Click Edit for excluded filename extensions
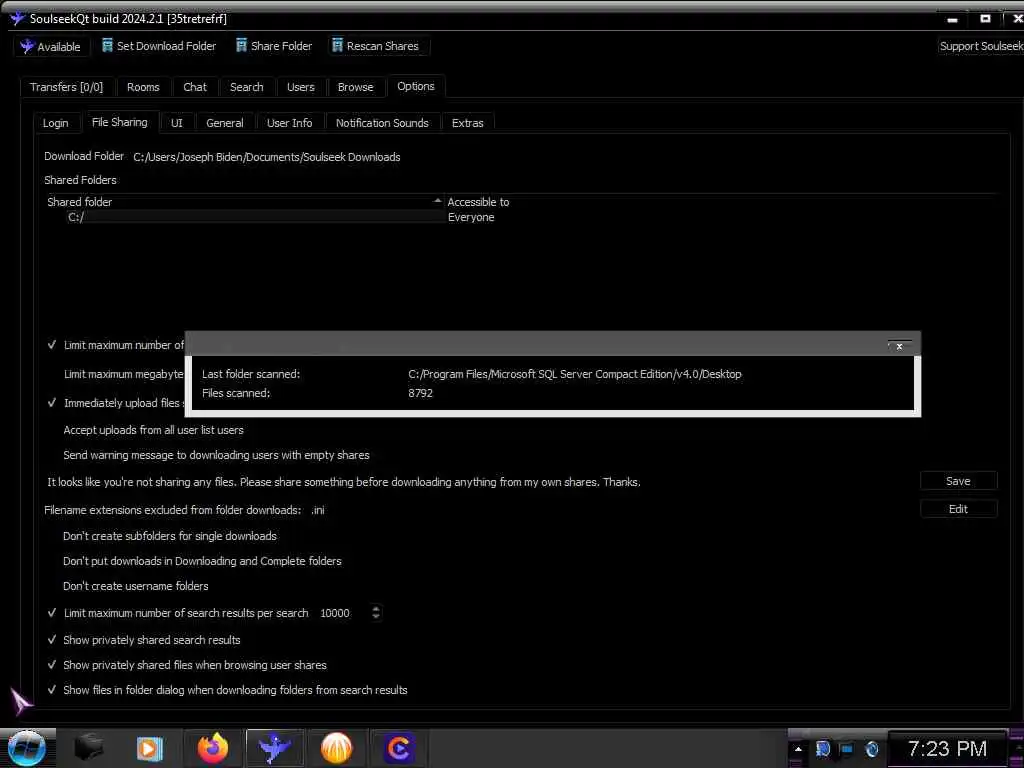The height and width of the screenshot is (768, 1024). point(958,509)
